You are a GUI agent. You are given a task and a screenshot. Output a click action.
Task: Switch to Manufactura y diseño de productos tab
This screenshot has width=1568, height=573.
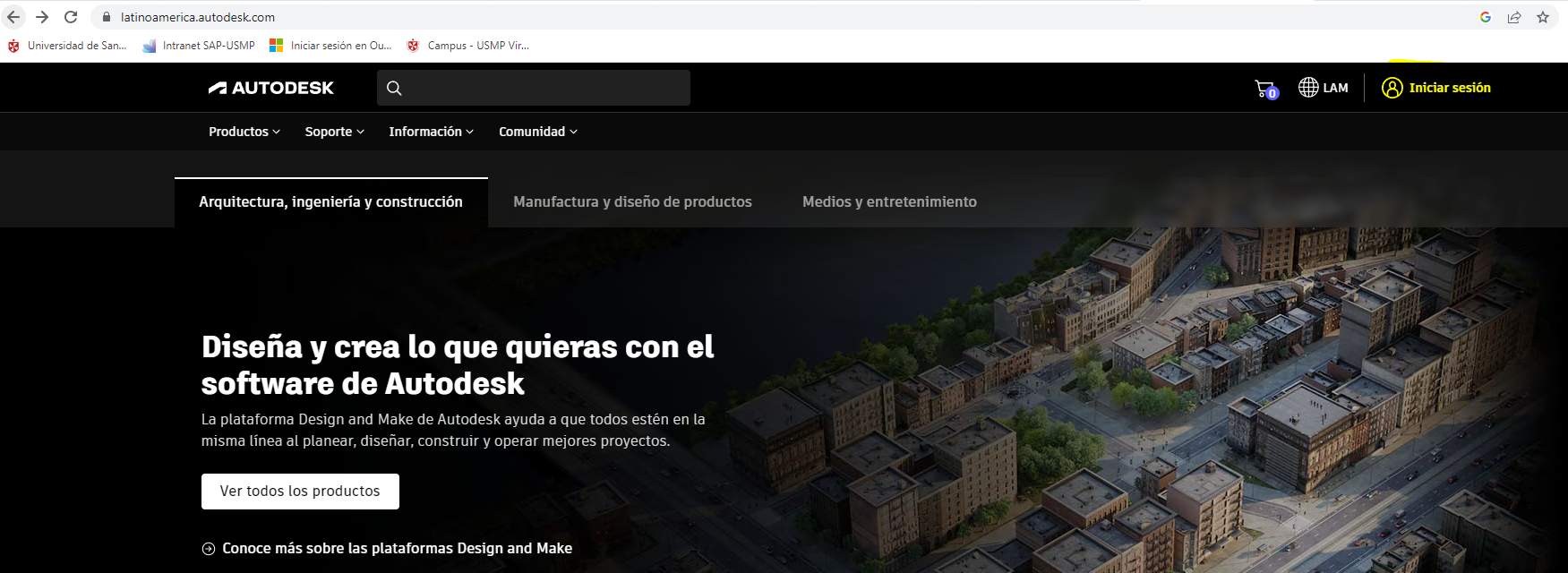[632, 202]
